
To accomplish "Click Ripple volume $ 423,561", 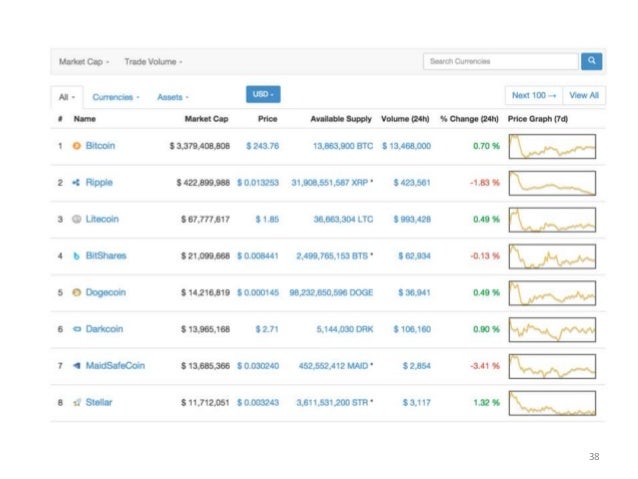I will 412,182.
